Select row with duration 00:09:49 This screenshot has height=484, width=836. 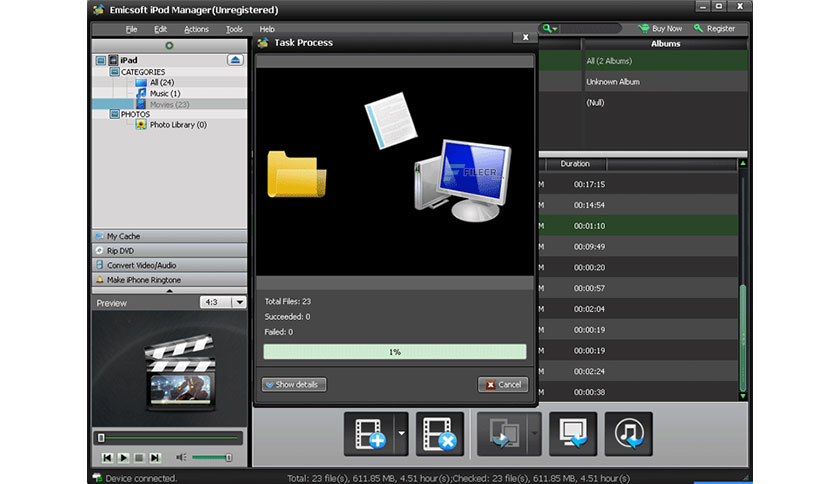[638, 247]
